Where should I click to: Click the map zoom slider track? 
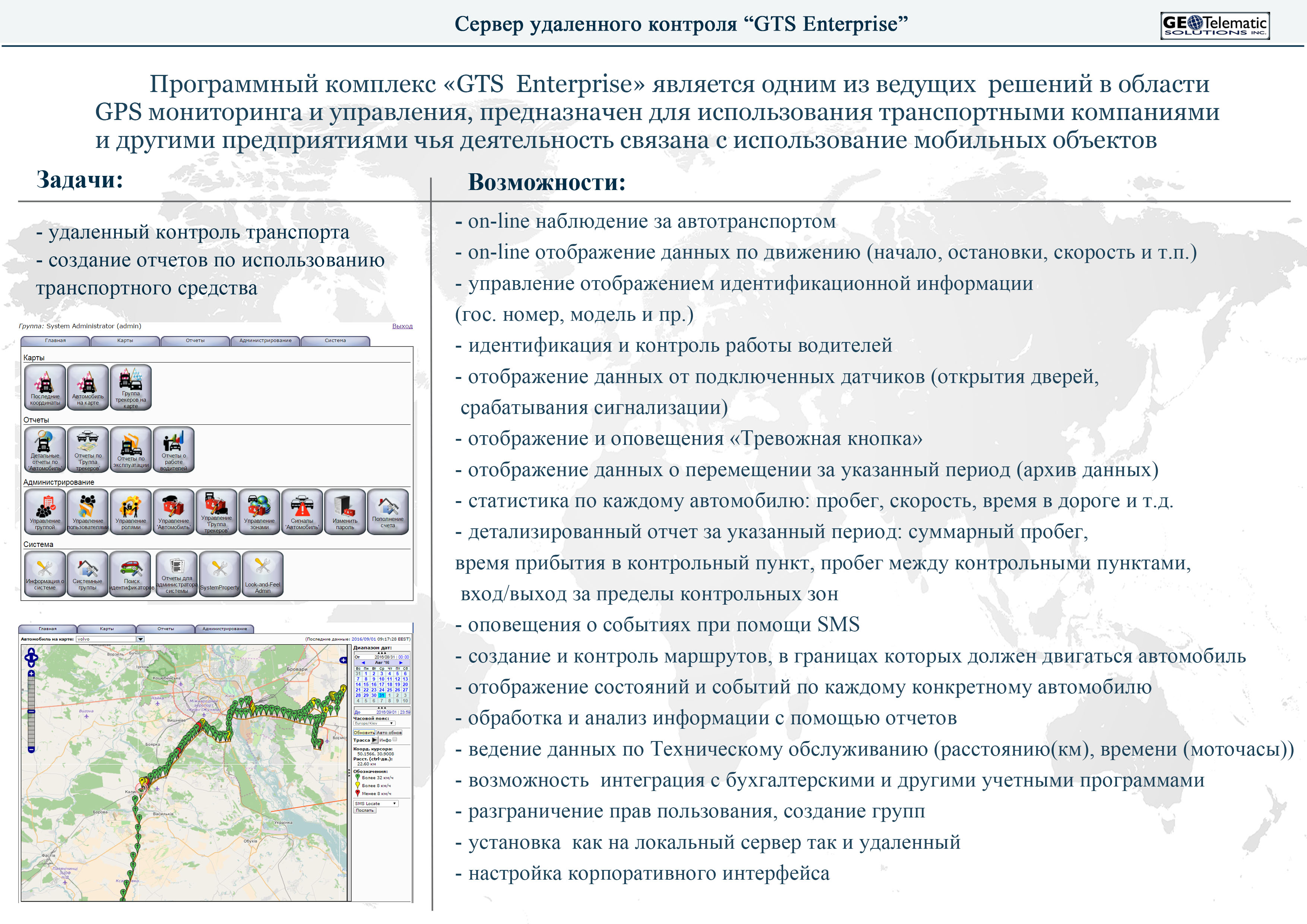pyautogui.click(x=31, y=712)
